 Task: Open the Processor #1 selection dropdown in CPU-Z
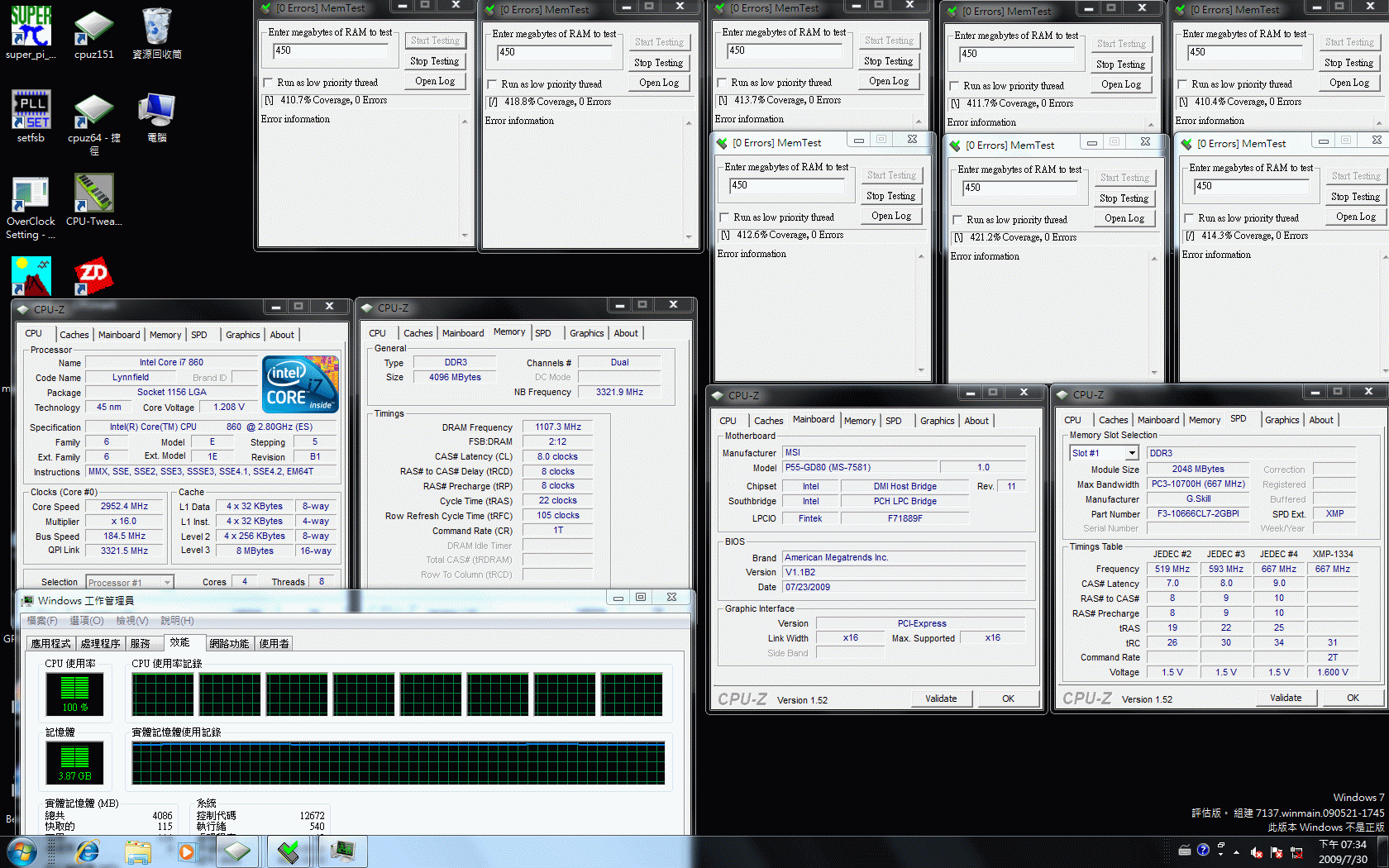167,582
